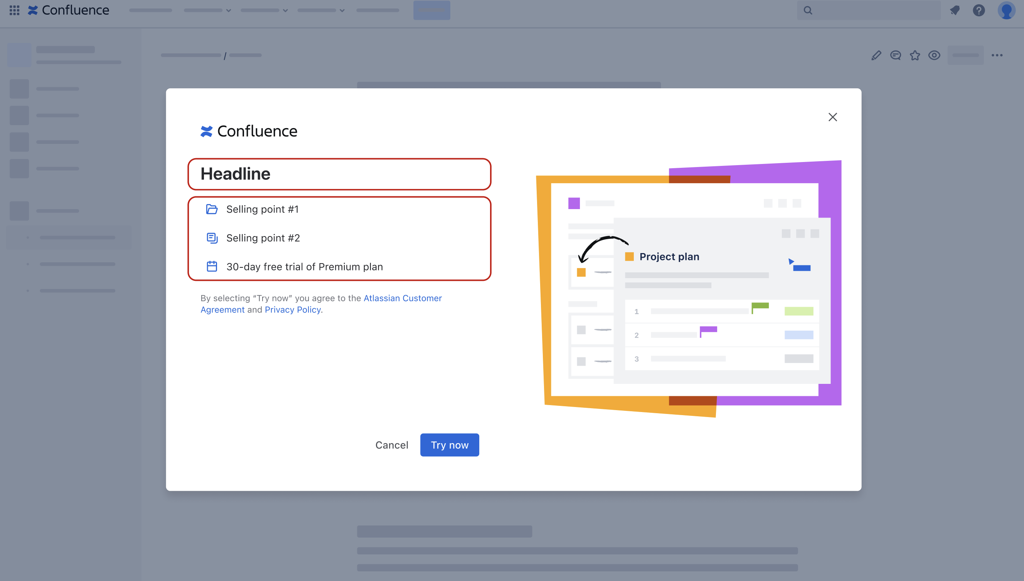
Task: Click the folder icon on Selling point #1
Action: point(210,209)
